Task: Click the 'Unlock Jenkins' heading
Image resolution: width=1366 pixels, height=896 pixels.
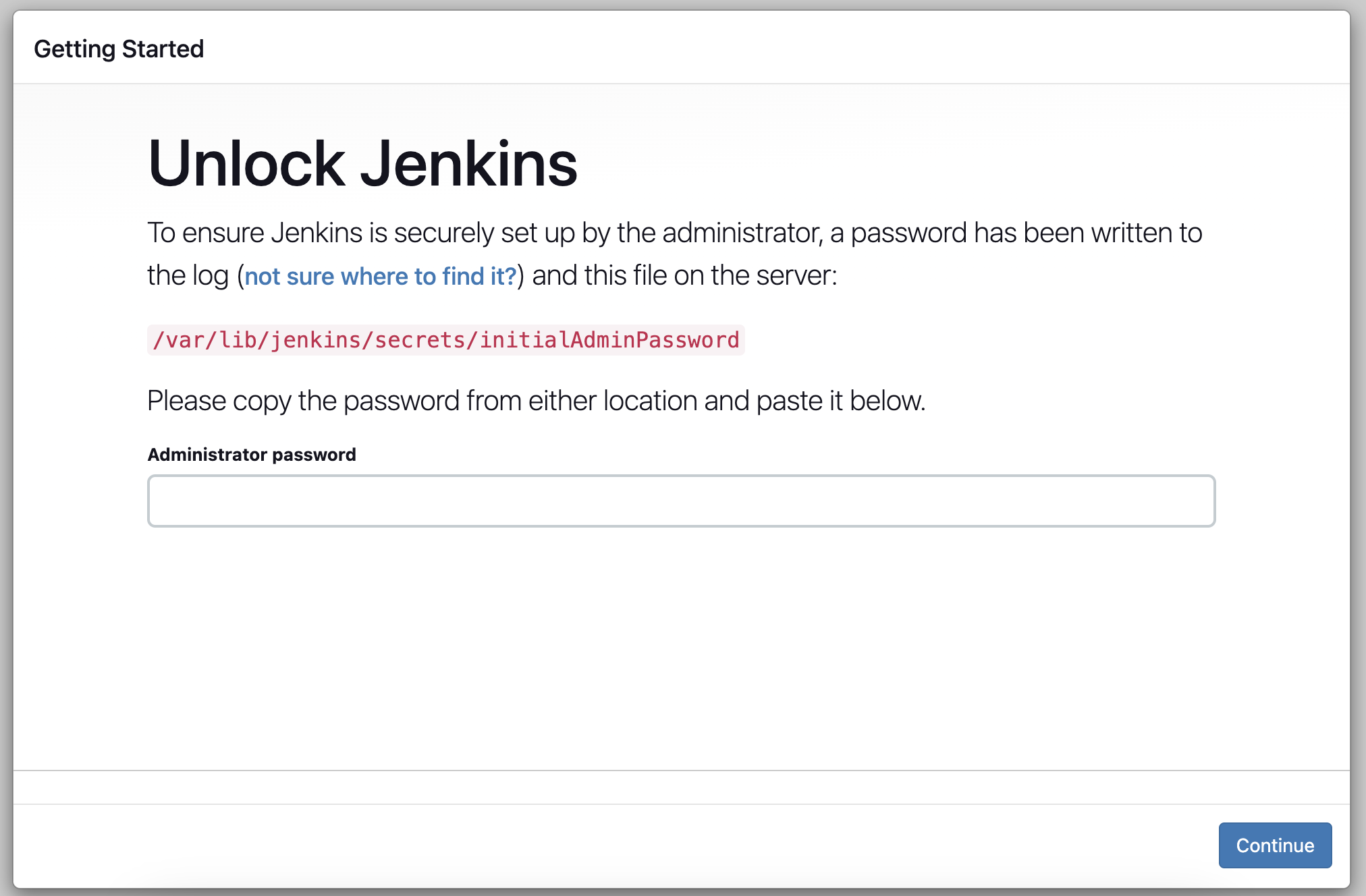Action: [362, 164]
